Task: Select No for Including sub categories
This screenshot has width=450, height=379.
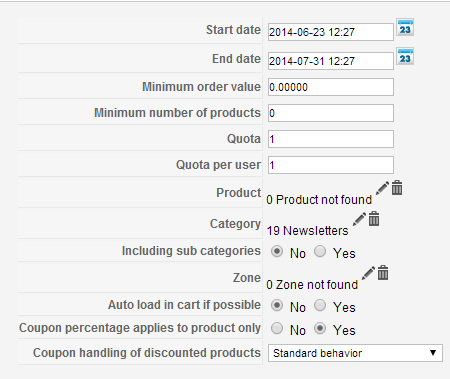Action: coord(277,251)
